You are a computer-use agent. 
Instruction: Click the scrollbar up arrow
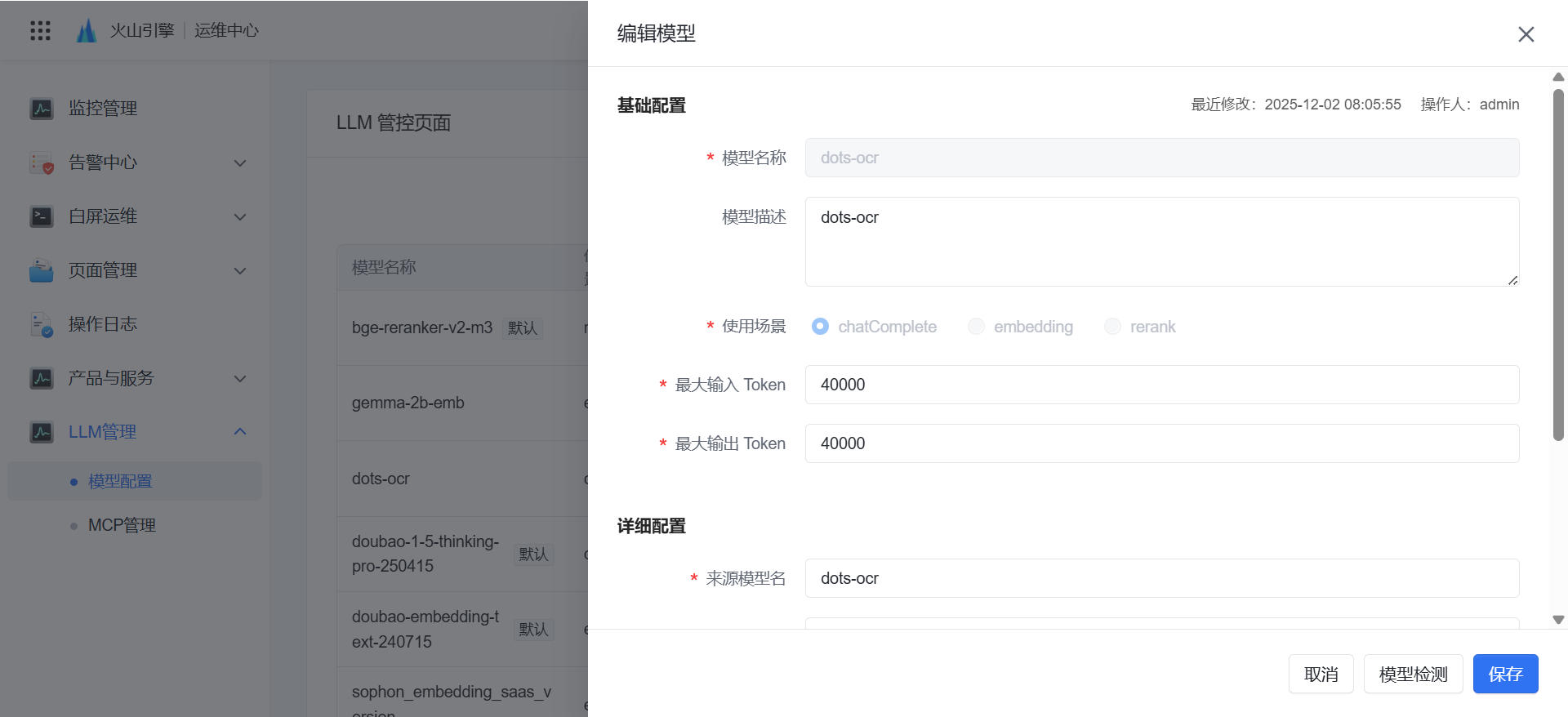(x=1558, y=77)
